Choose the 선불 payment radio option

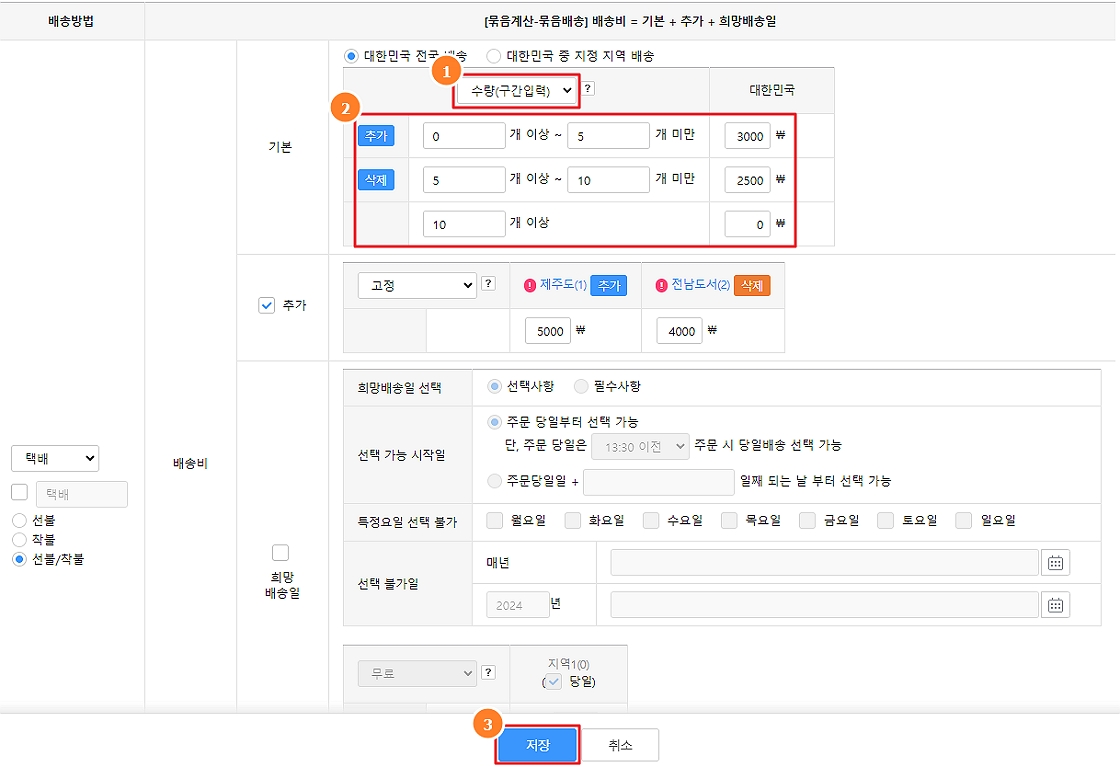click(19, 520)
